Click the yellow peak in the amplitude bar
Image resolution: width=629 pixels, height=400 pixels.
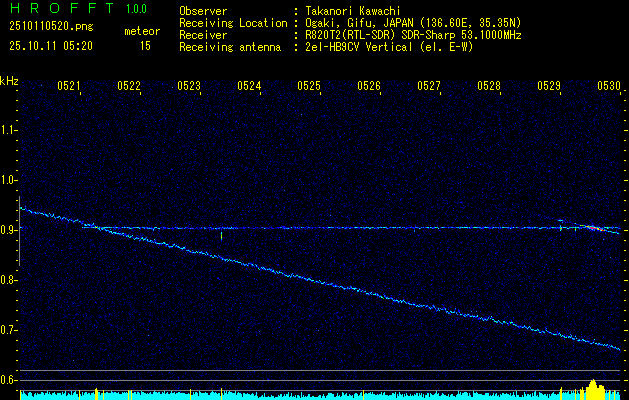[x=594, y=386]
